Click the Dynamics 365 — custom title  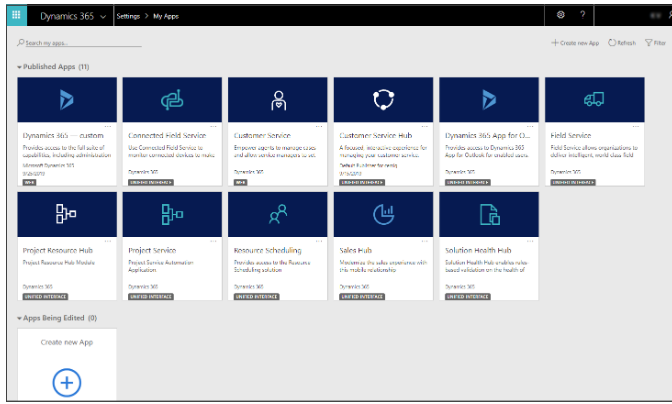click(x=63, y=135)
